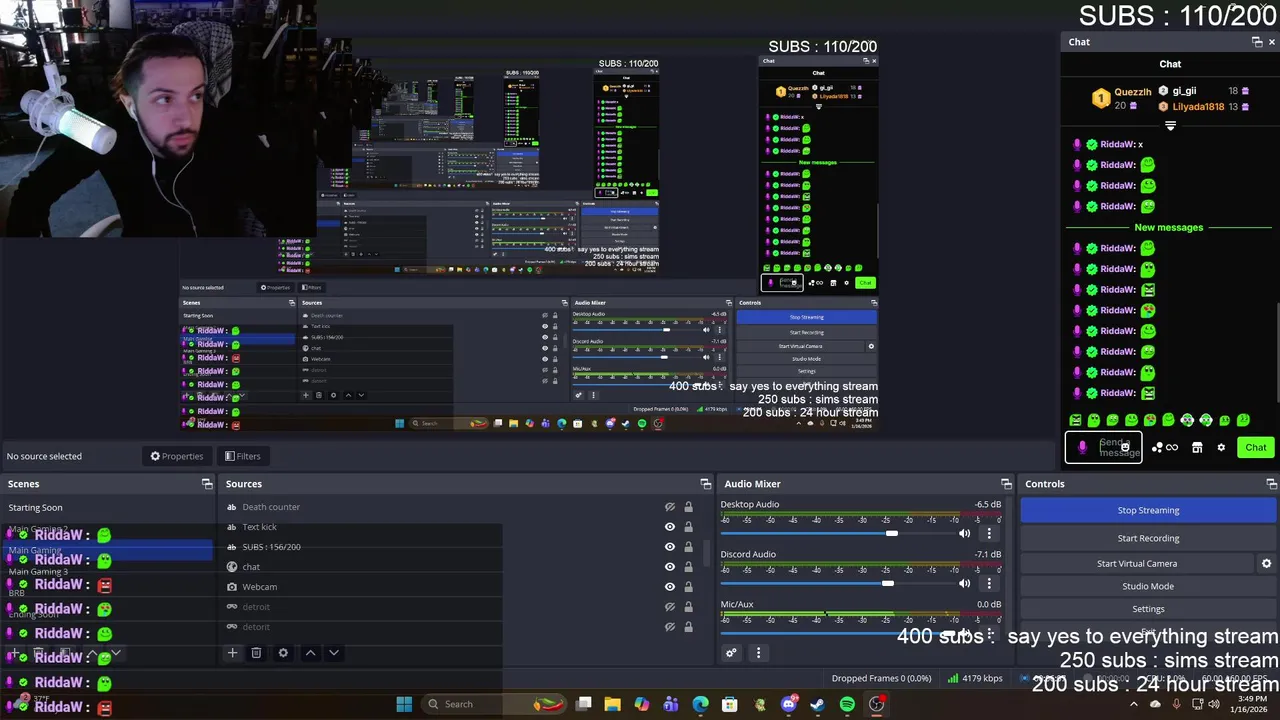
Task: Hide the Webcam source
Action: click(670, 587)
